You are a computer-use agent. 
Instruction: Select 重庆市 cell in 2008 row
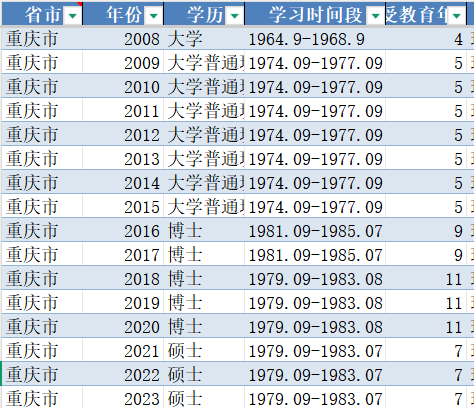click(x=42, y=39)
